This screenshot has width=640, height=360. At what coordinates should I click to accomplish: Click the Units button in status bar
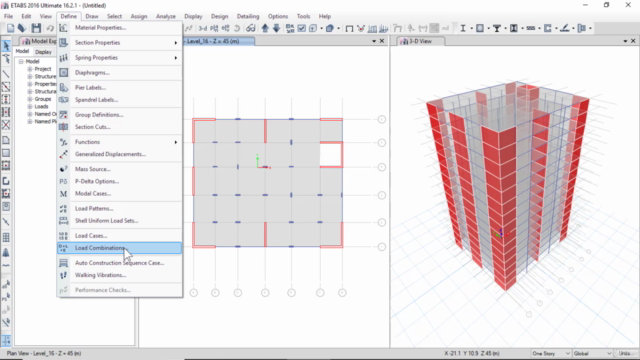click(626, 353)
